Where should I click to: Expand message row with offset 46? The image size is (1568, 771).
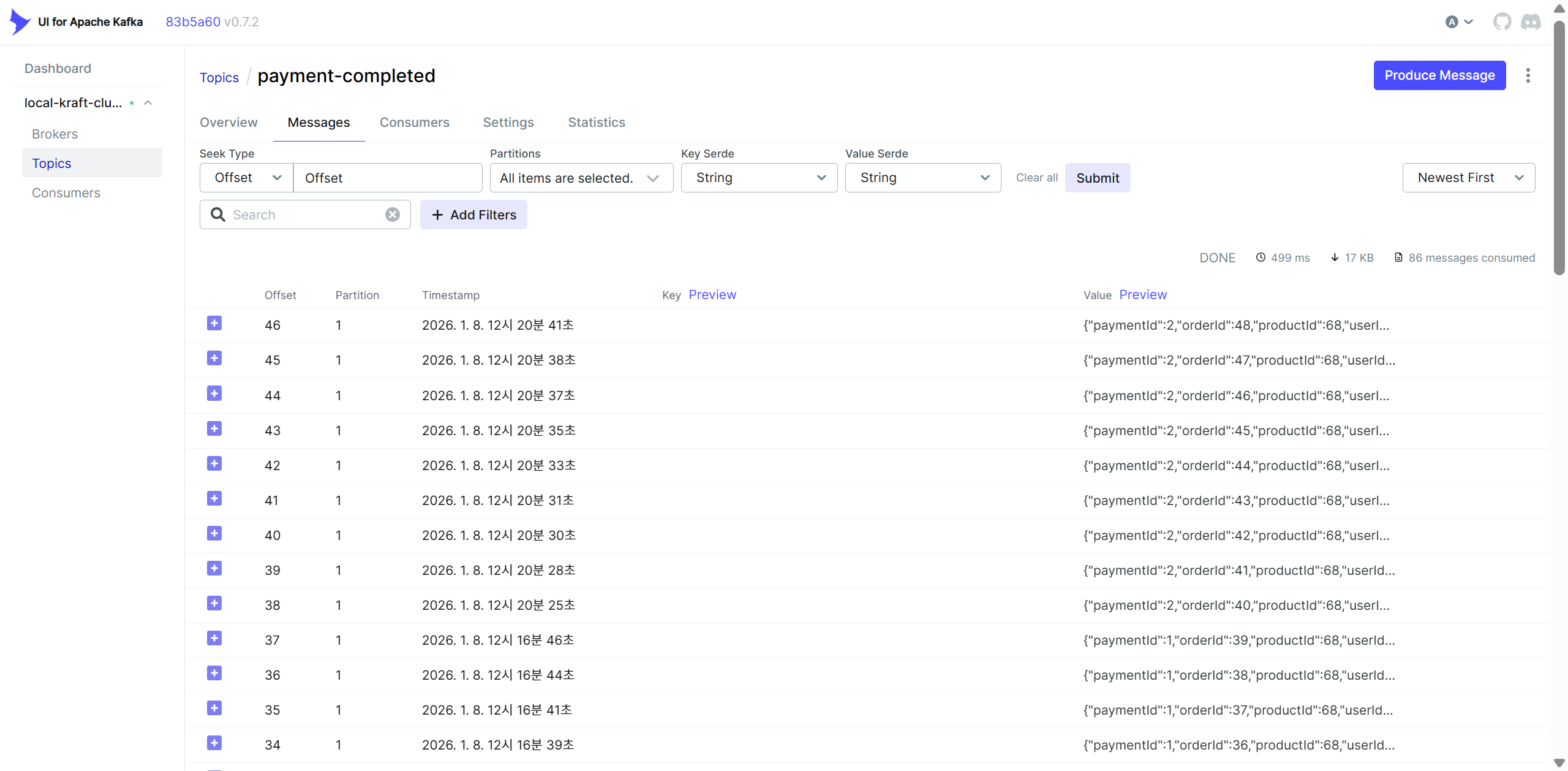coord(214,324)
